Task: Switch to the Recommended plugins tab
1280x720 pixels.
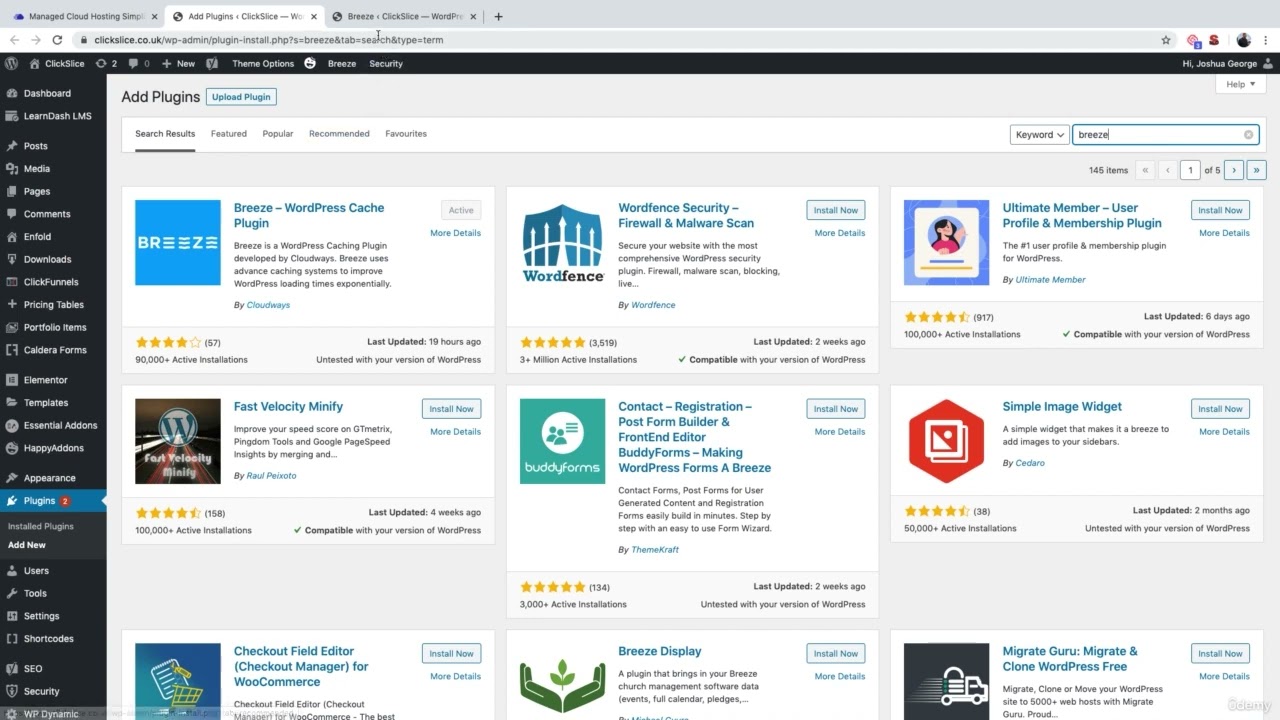Action: tap(339, 133)
